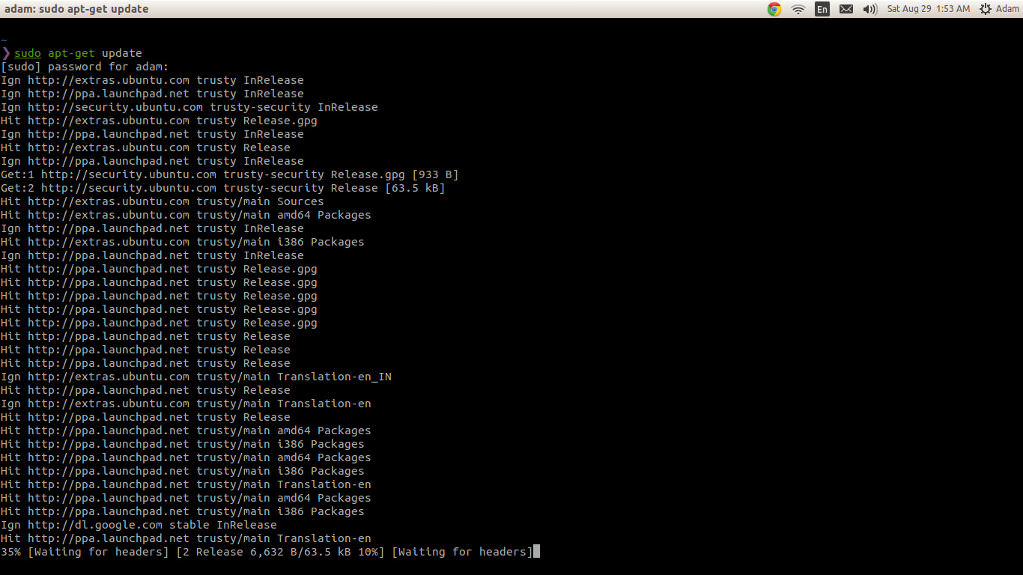1023x575 pixels.
Task: Open the Sat Aug 29 clock calendar
Action: click(x=928, y=9)
